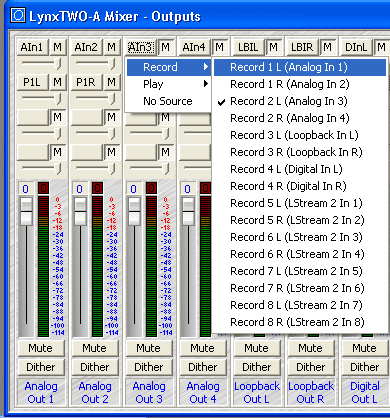Click the blue fader level value of Analog Out 3
This screenshot has height=418, width=390.
pos(134,189)
